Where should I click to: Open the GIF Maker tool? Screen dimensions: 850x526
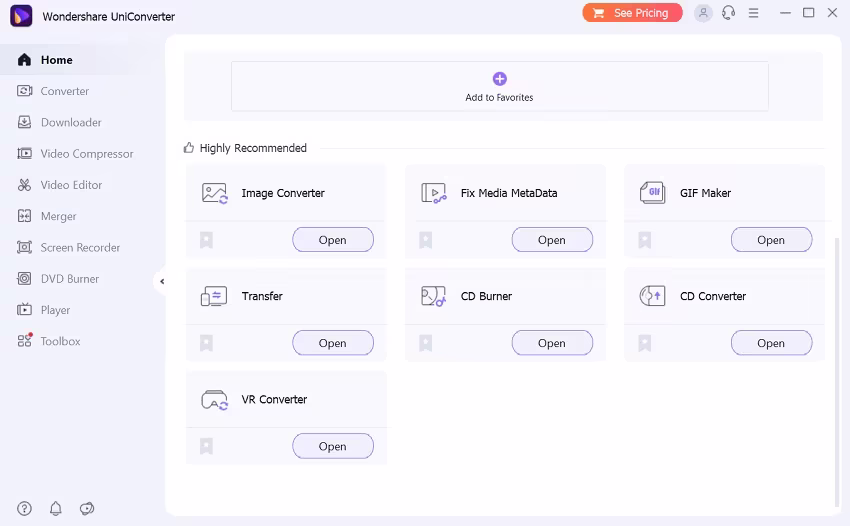[771, 240]
